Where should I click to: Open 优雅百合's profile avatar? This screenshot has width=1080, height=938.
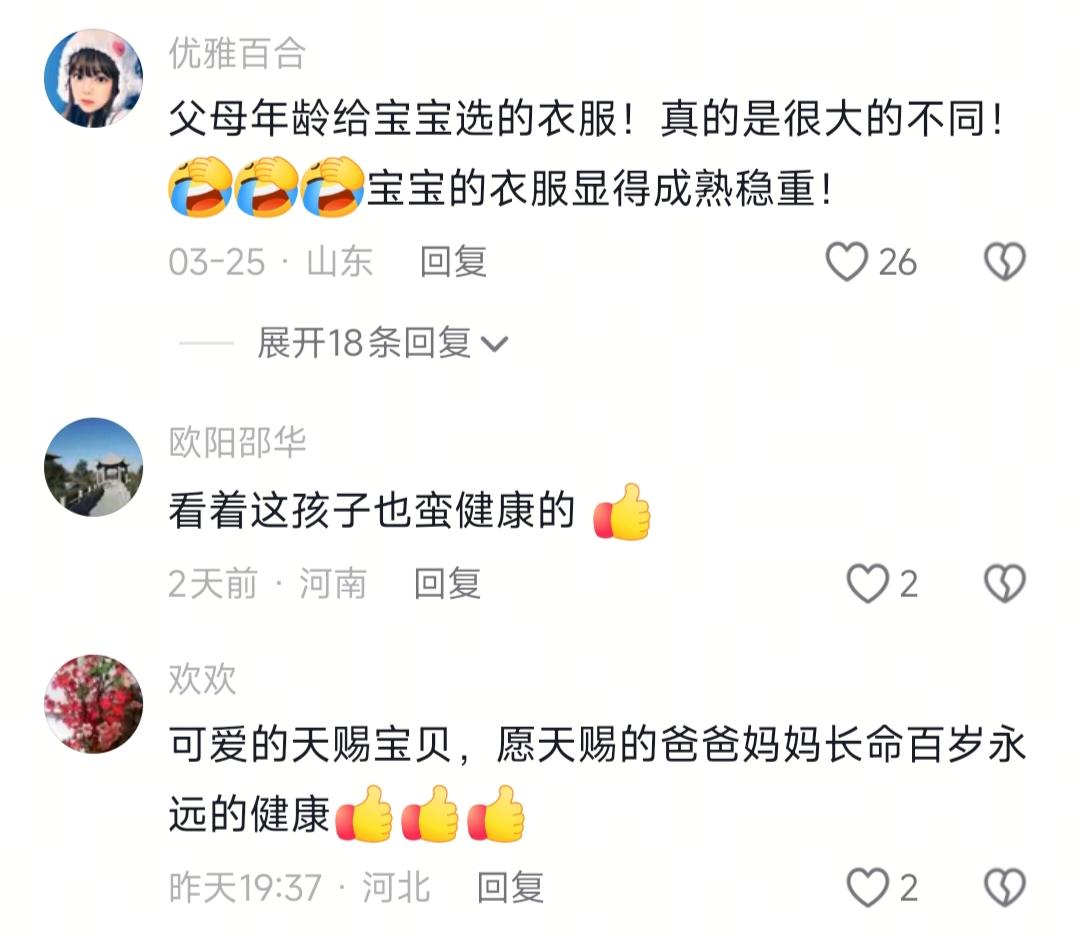point(93,78)
